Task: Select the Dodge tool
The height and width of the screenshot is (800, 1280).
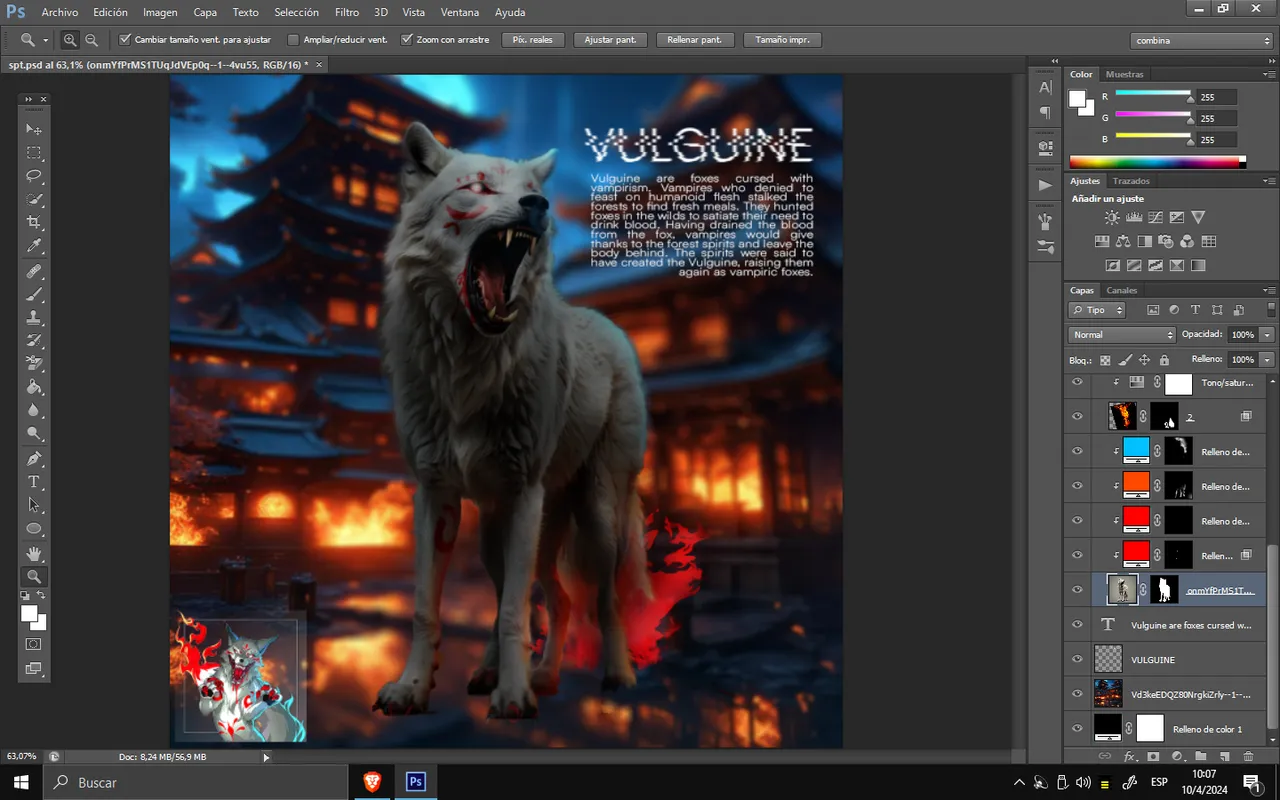Action: [34, 433]
